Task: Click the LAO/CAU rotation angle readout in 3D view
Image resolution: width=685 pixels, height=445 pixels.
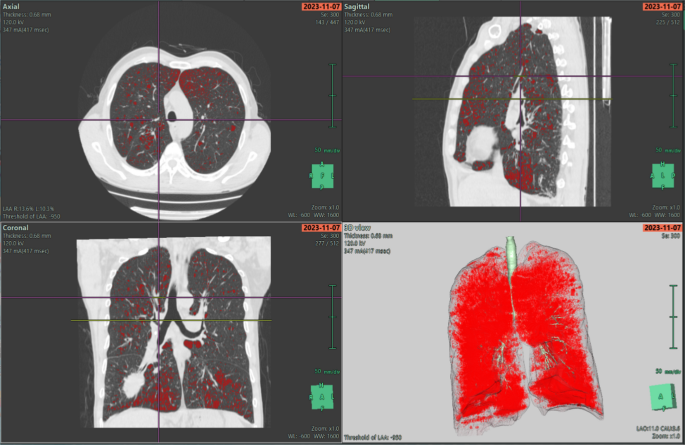Action: tap(658, 429)
